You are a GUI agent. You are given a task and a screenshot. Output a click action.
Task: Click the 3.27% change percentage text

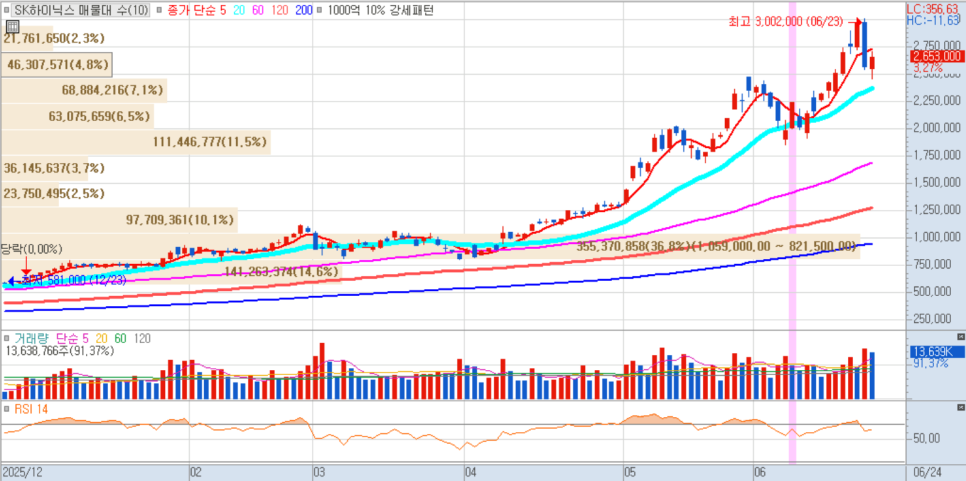928,67
